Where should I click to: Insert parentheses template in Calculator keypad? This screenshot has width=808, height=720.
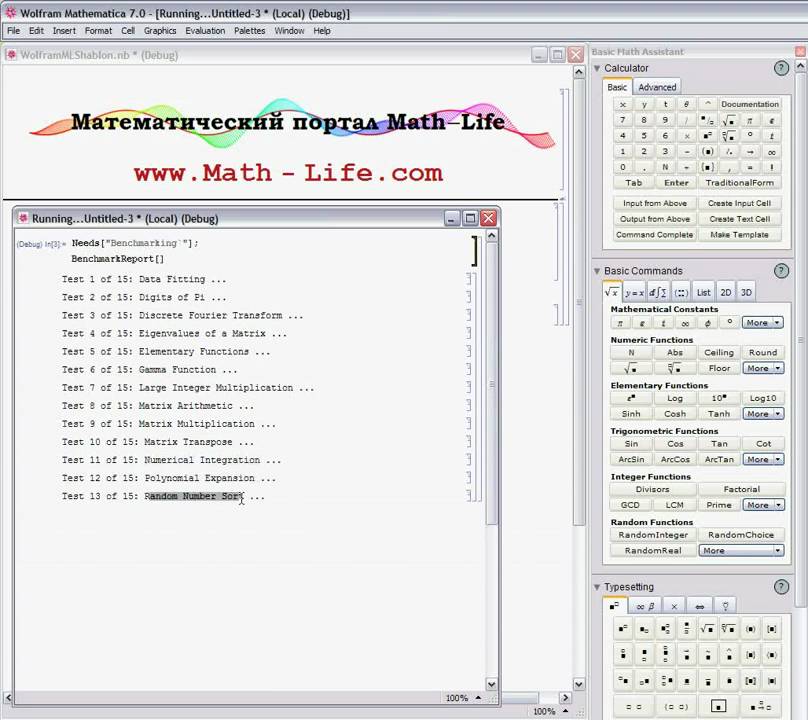(x=708, y=152)
